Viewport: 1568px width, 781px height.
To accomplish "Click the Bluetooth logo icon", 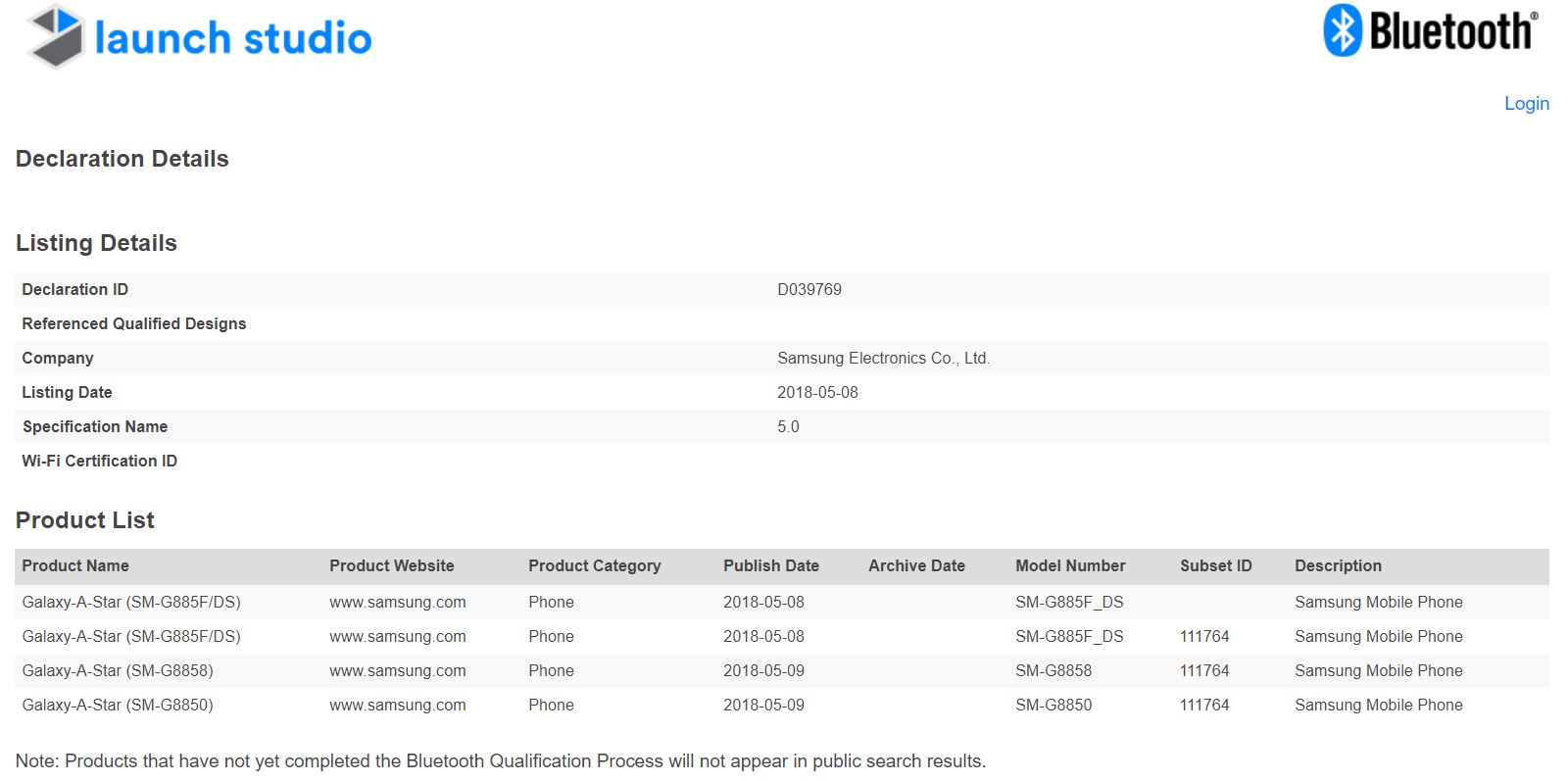I will [x=1343, y=30].
